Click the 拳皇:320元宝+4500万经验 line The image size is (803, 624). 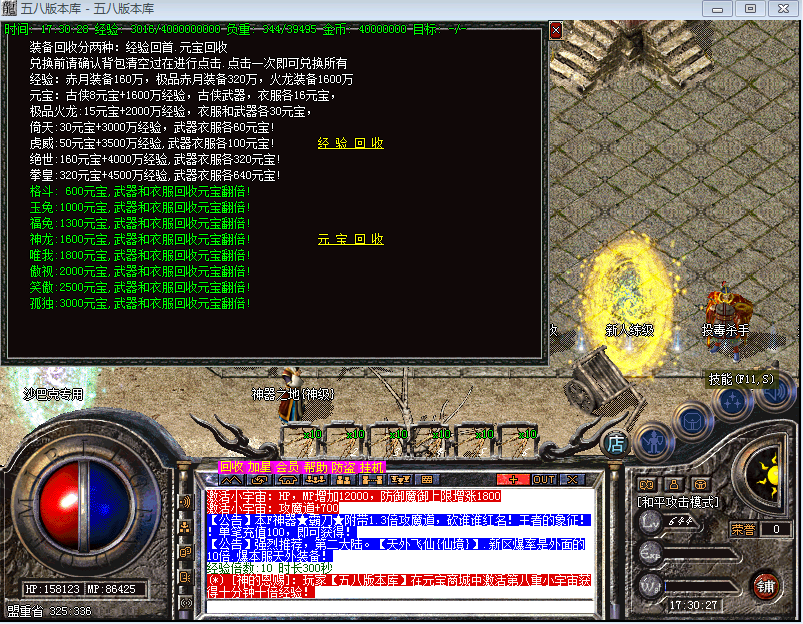(x=155, y=175)
